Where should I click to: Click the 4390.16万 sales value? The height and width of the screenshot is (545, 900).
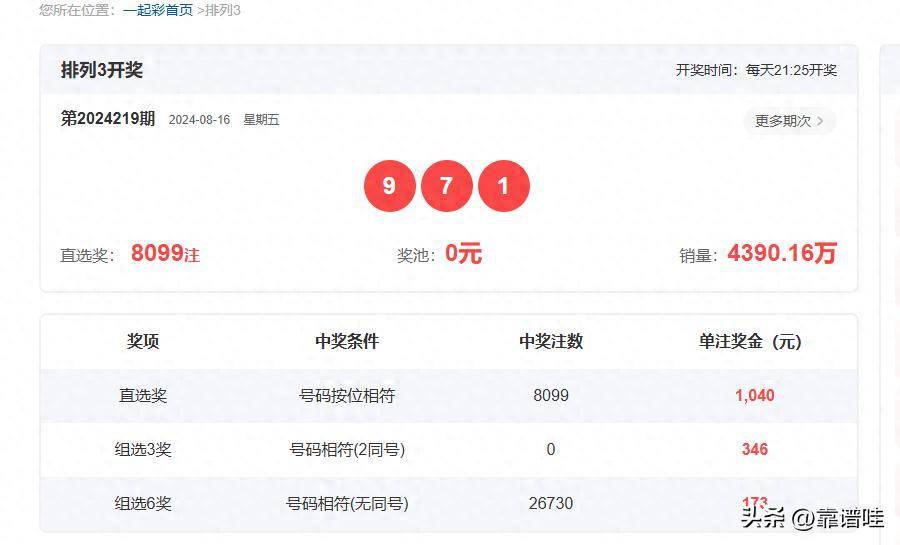tap(782, 253)
